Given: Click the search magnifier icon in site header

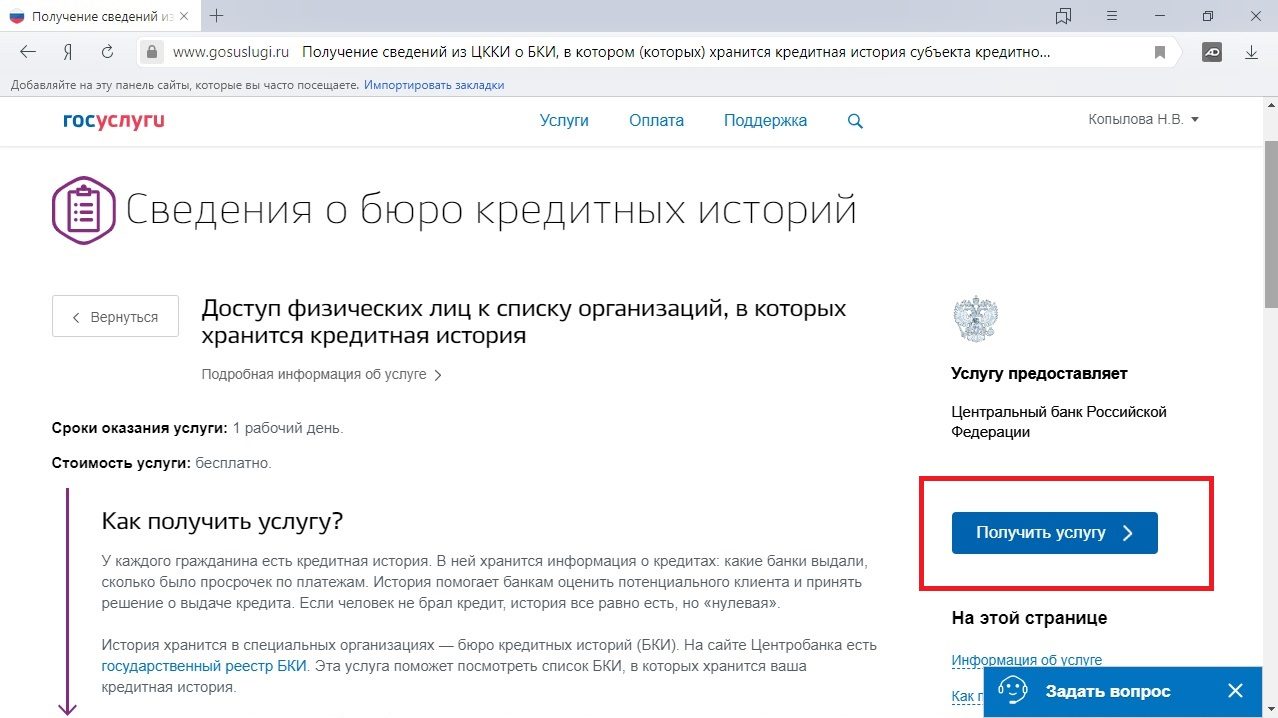Looking at the screenshot, I should (855, 121).
